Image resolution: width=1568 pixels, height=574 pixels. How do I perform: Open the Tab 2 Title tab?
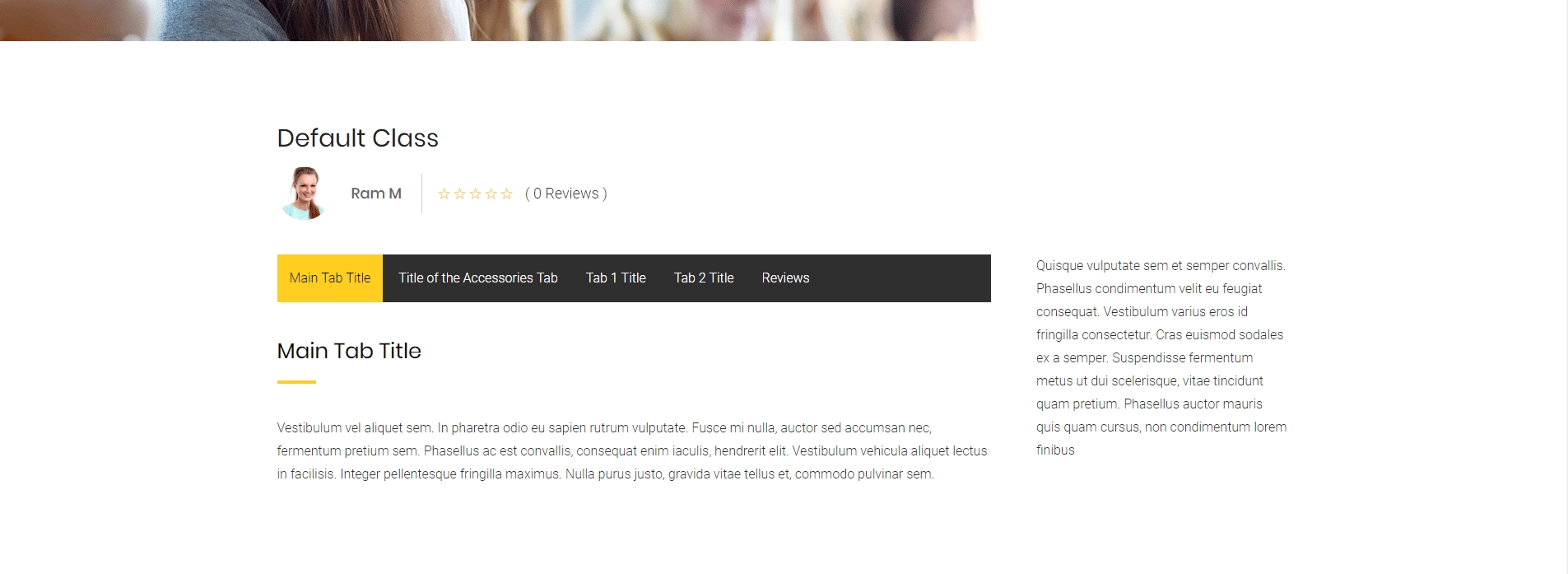[x=704, y=278]
